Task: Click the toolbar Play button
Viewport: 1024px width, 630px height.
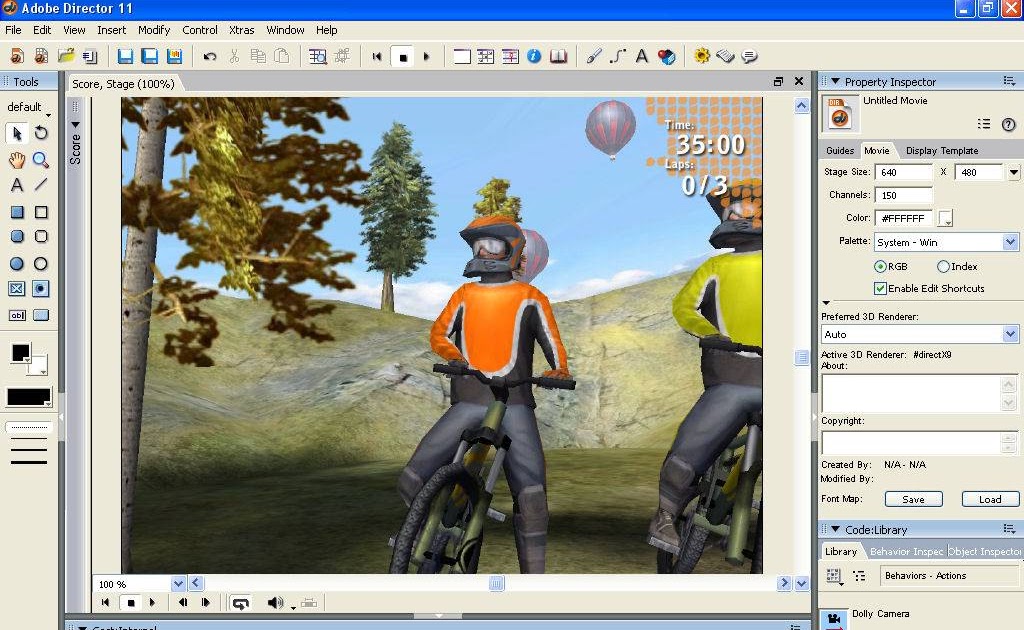Action: [x=426, y=57]
